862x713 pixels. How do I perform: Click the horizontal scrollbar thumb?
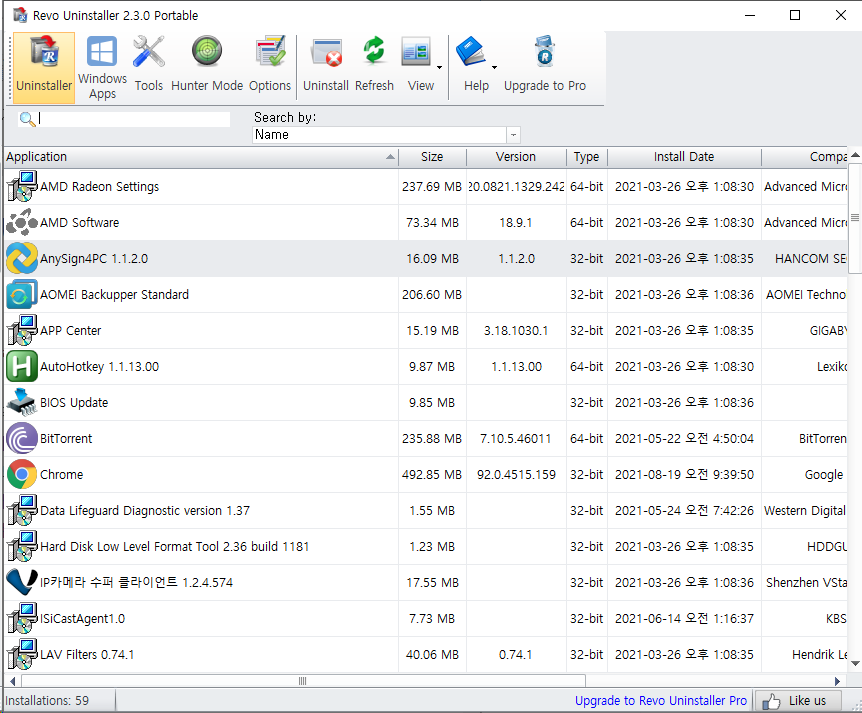[303, 681]
